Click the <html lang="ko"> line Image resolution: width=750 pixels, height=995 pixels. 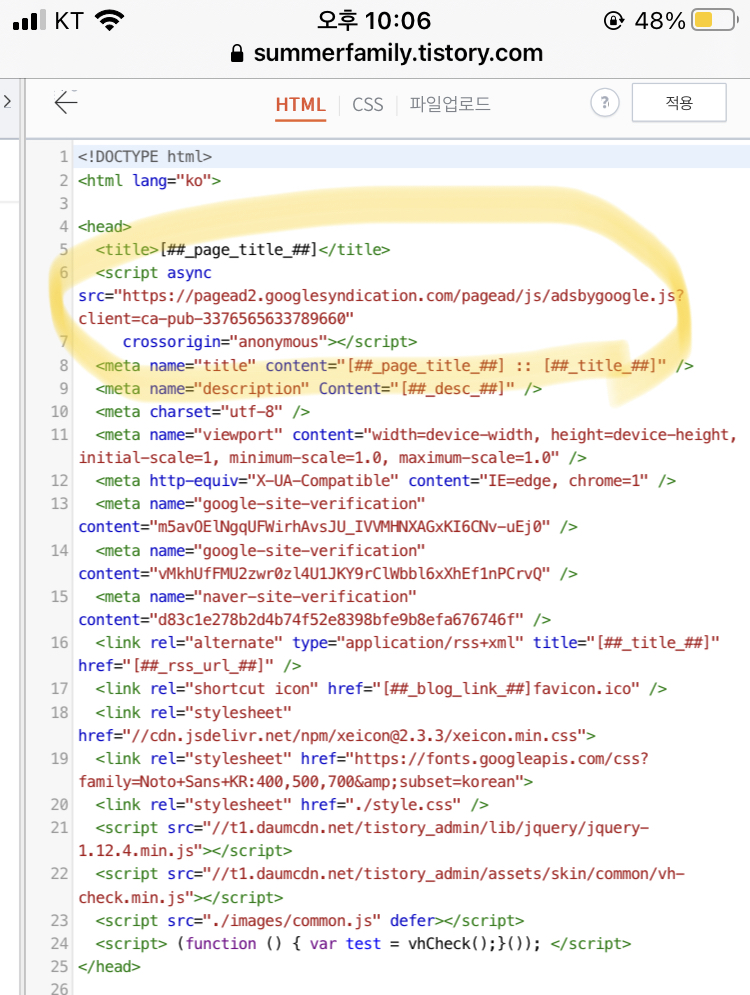tap(150, 181)
